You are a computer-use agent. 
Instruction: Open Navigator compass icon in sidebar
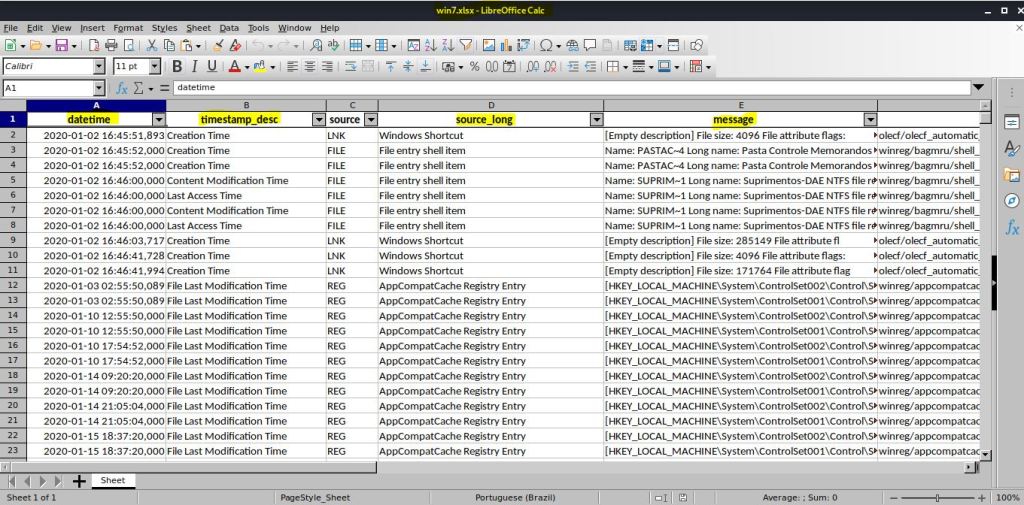1011,201
